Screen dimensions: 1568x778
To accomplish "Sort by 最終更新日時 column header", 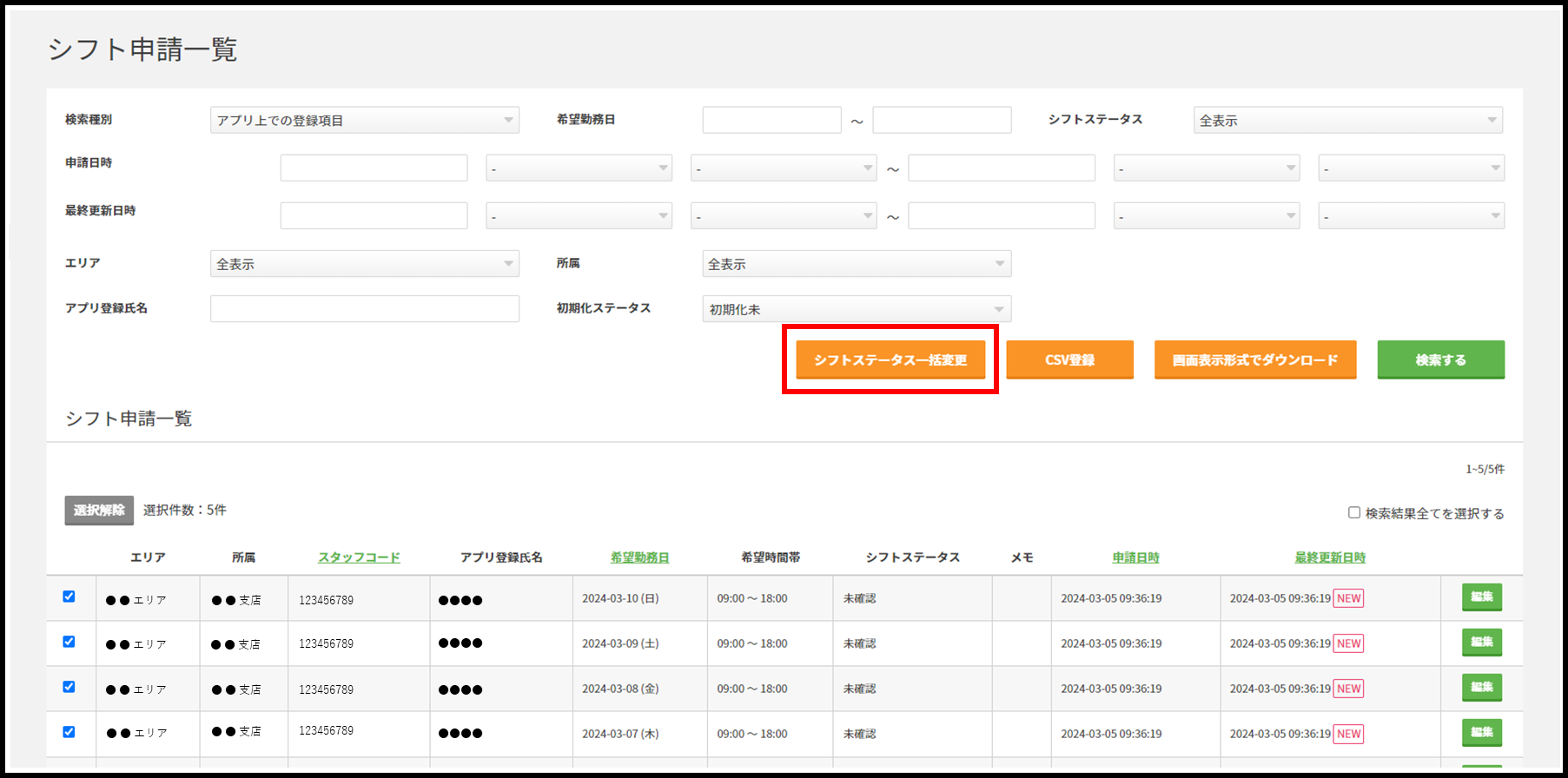I will 1329,557.
